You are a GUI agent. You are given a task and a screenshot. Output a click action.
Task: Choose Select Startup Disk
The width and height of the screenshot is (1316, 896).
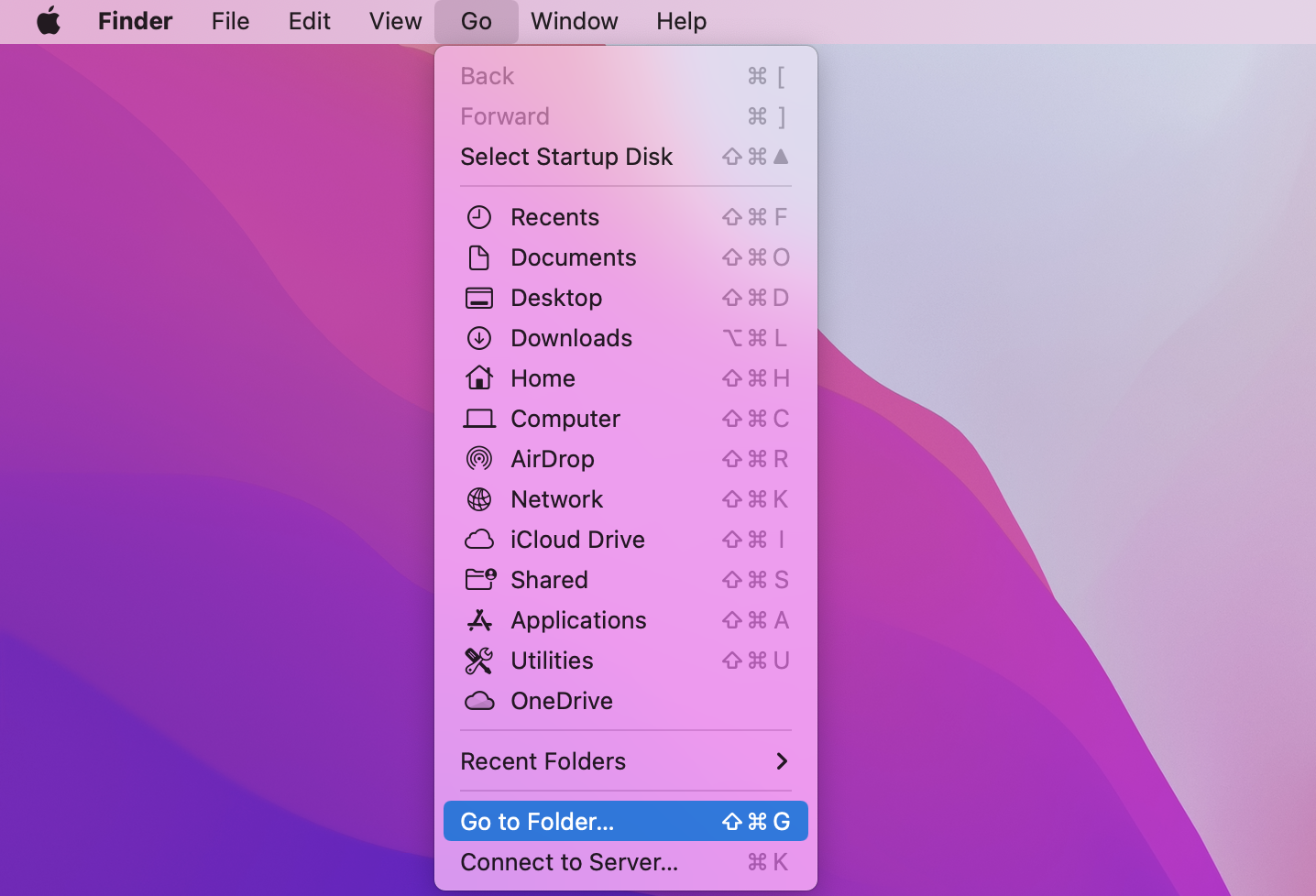pos(566,157)
